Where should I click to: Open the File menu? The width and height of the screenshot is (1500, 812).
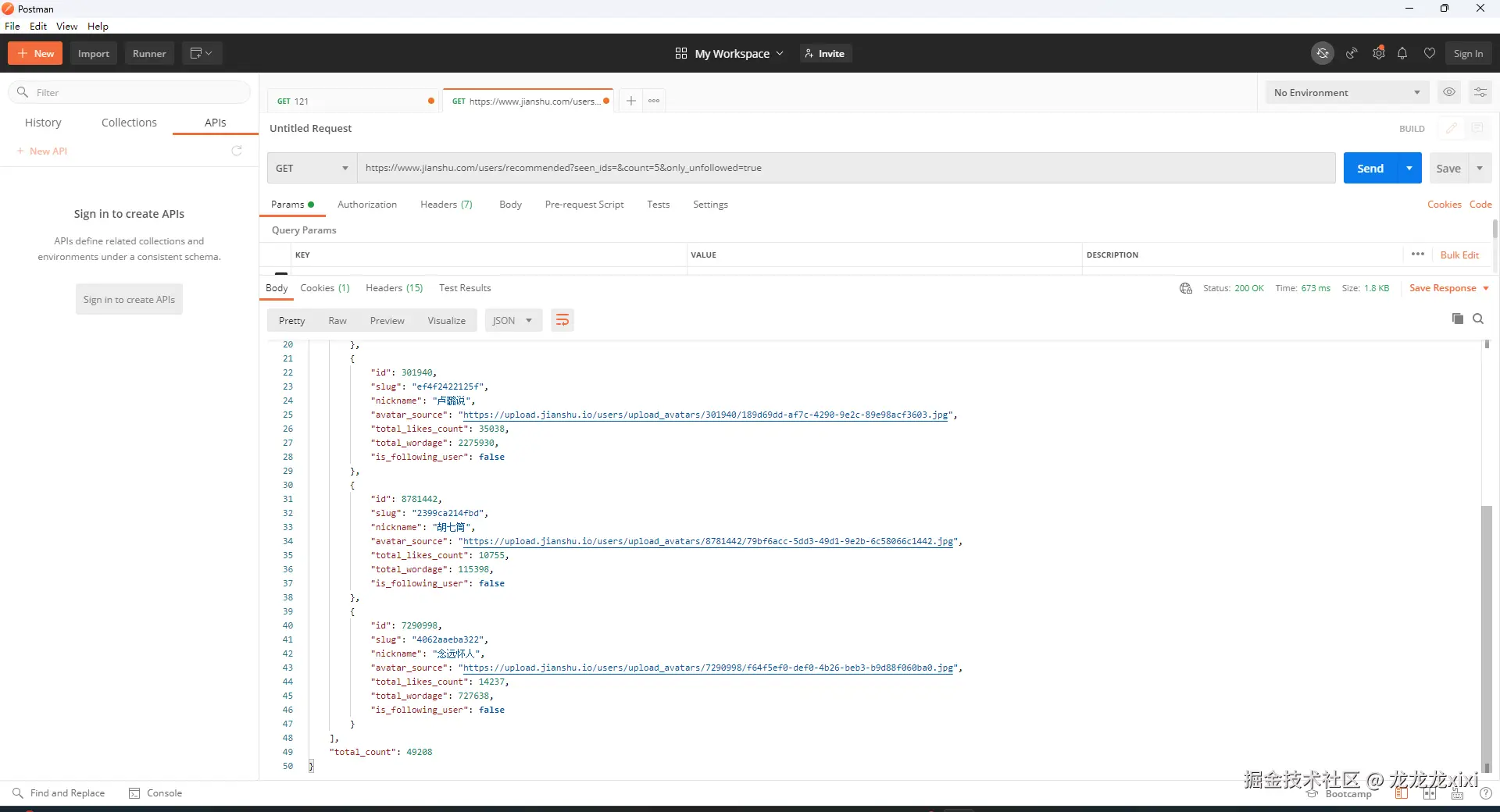tap(12, 26)
